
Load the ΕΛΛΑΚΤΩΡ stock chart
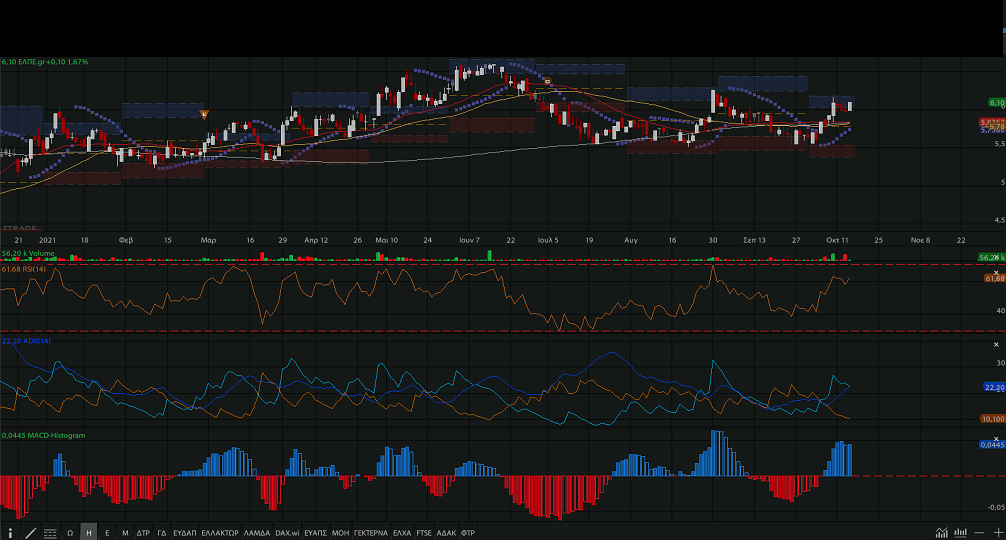[220, 533]
